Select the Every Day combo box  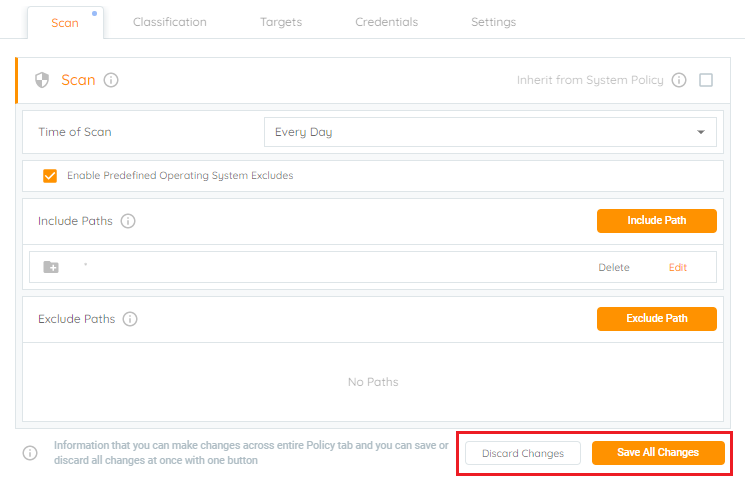490,132
